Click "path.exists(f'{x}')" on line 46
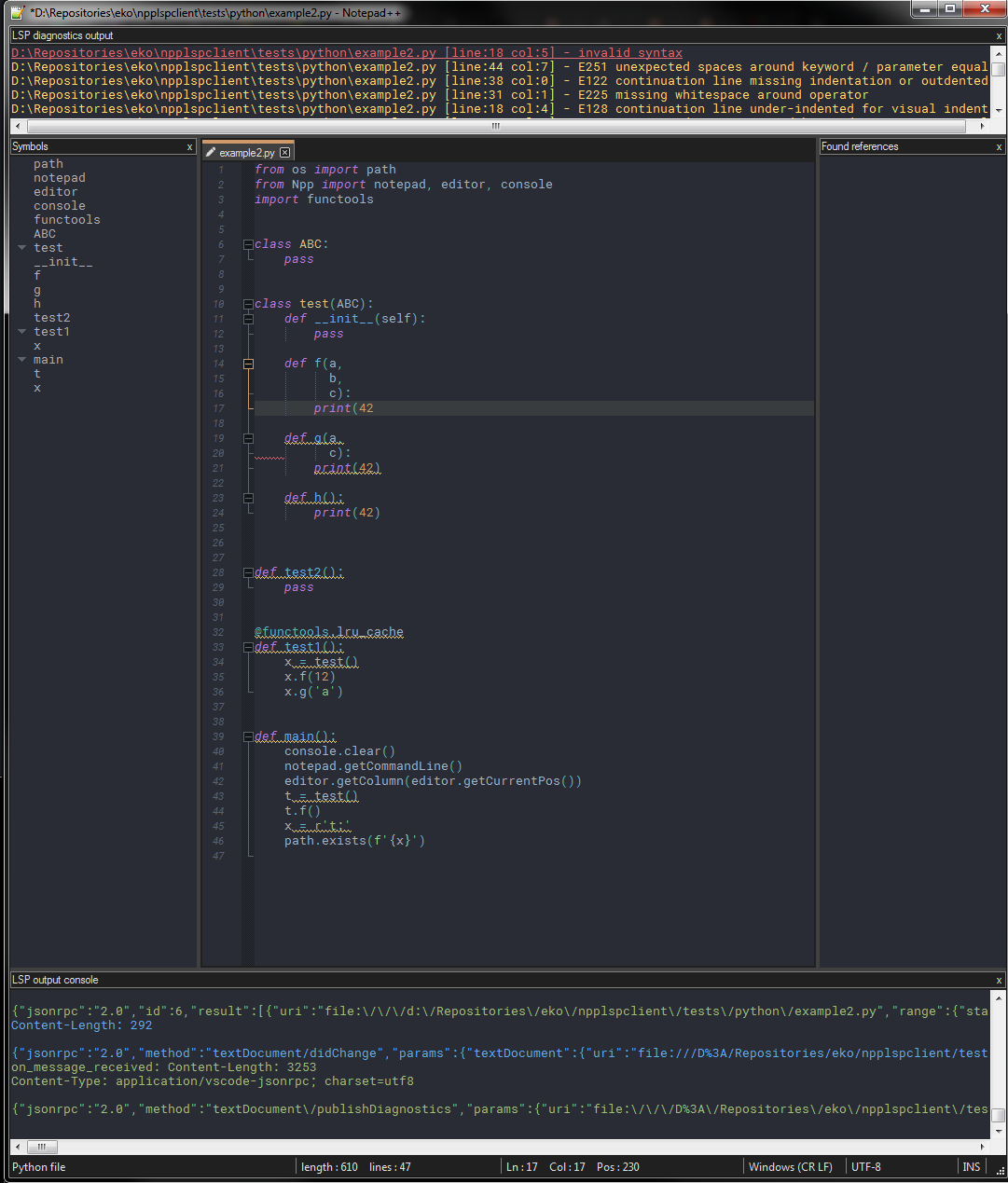The image size is (1008, 1183). [x=355, y=841]
